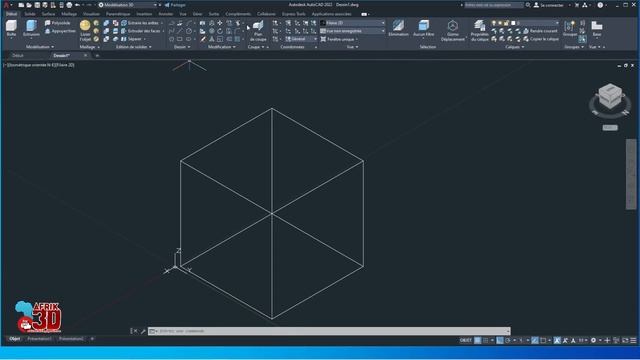This screenshot has width=640, height=360.
Task: Click the Print icon in quick access toolbar
Action: (69, 5)
